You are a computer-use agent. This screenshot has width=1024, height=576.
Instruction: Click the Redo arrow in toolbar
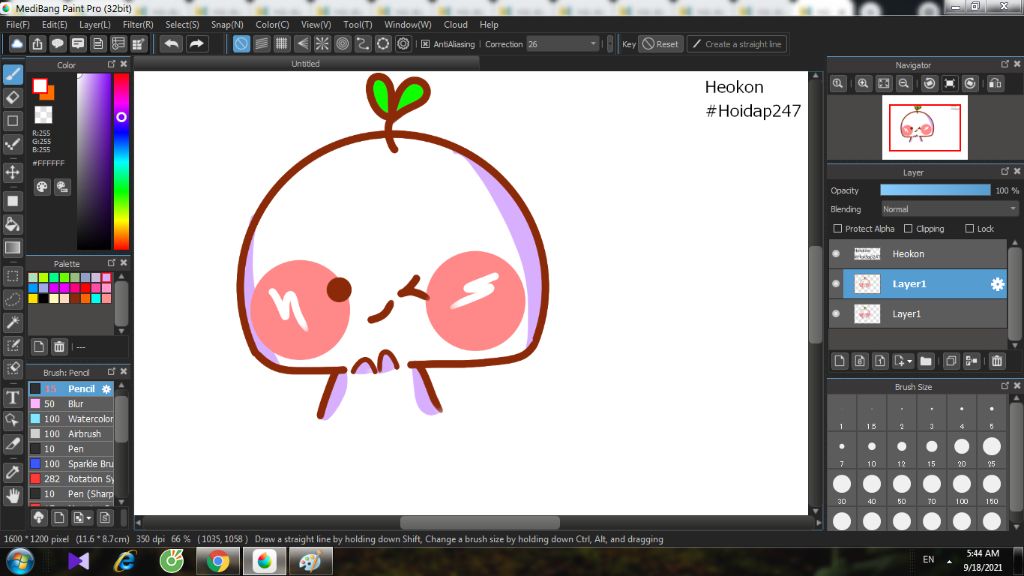[x=197, y=44]
